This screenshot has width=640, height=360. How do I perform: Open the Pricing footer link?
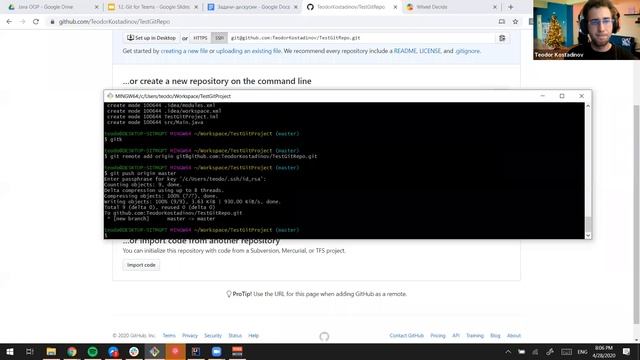point(438,336)
